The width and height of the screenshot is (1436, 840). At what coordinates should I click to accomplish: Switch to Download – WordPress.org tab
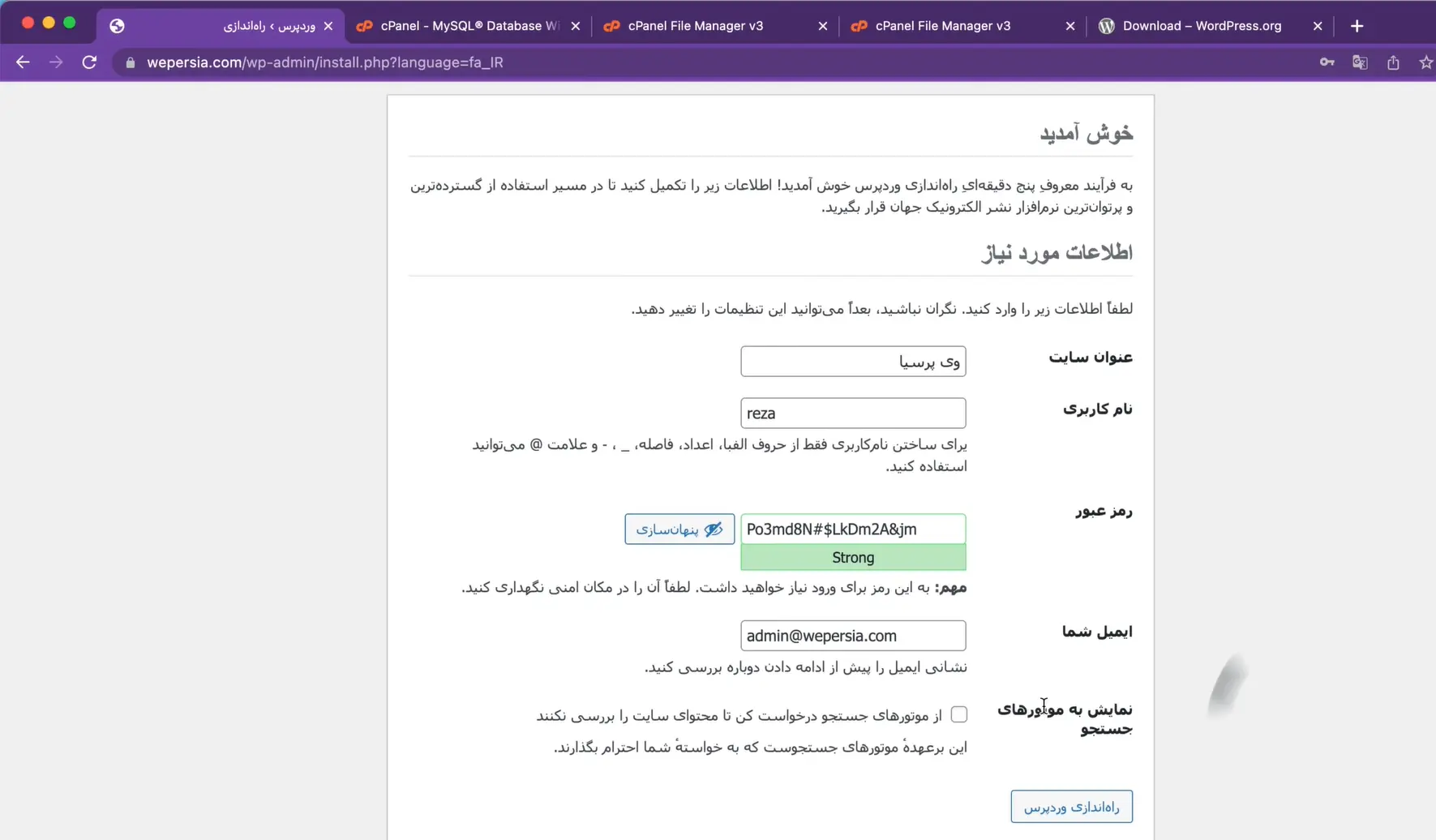pyautogui.click(x=1210, y=26)
